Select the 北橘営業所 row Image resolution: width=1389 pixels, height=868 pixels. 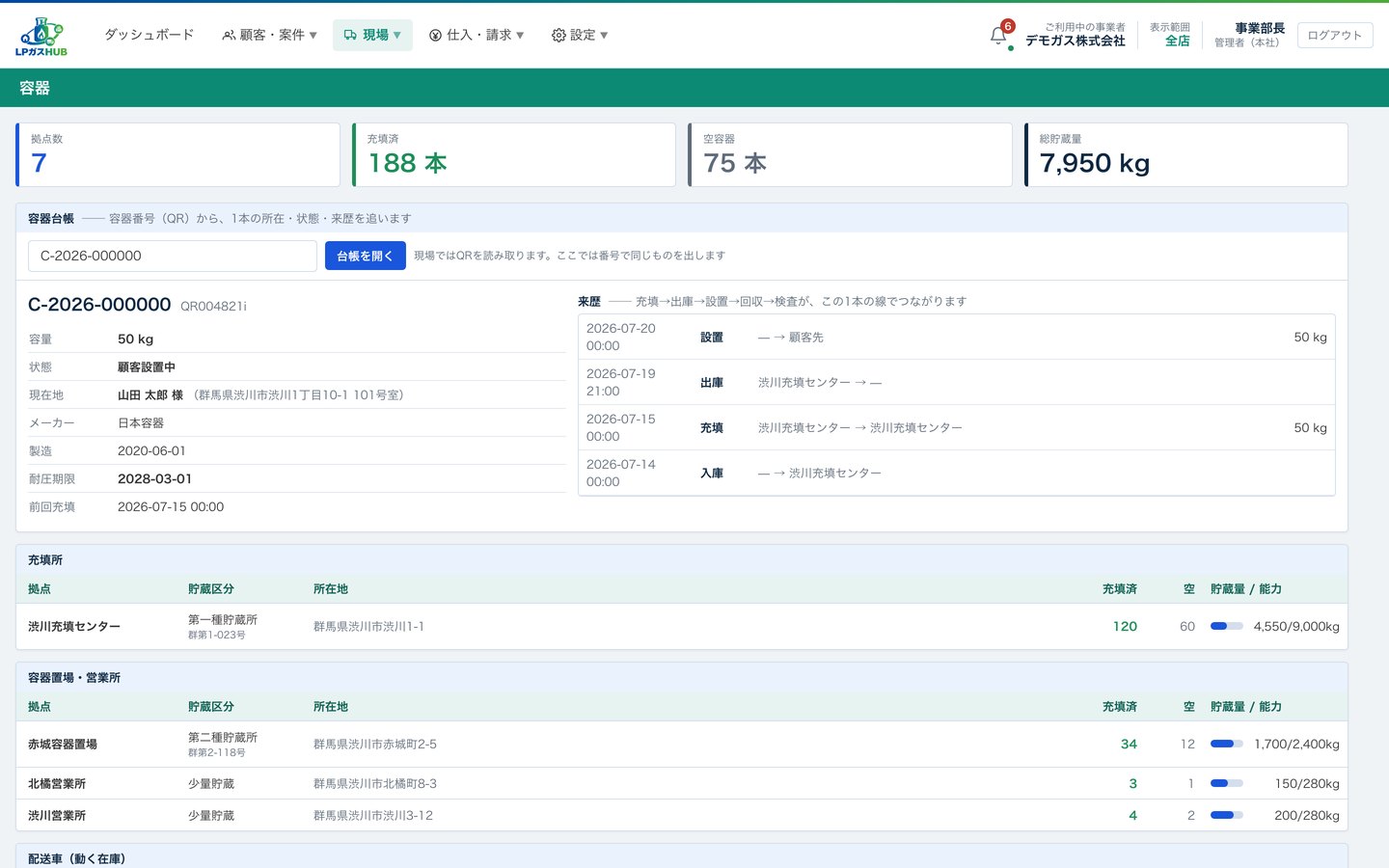(x=682, y=783)
